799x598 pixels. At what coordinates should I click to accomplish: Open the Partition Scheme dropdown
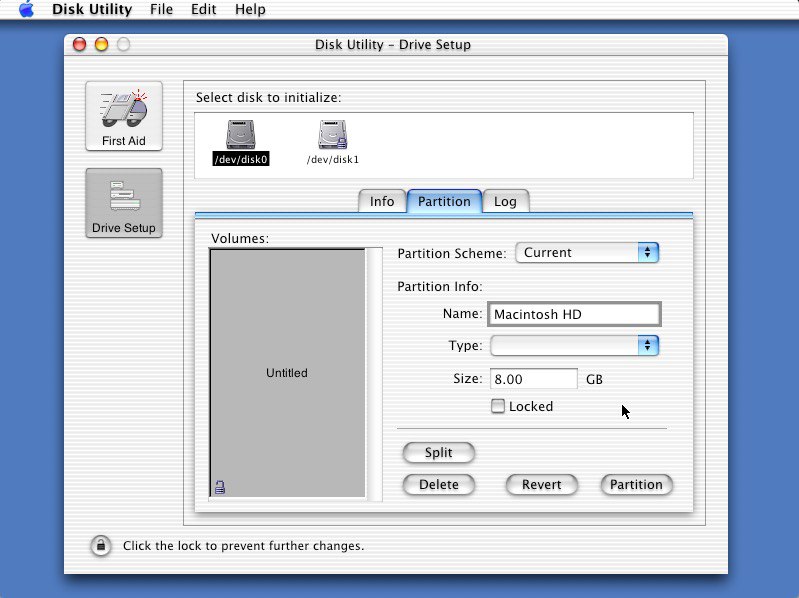click(587, 253)
